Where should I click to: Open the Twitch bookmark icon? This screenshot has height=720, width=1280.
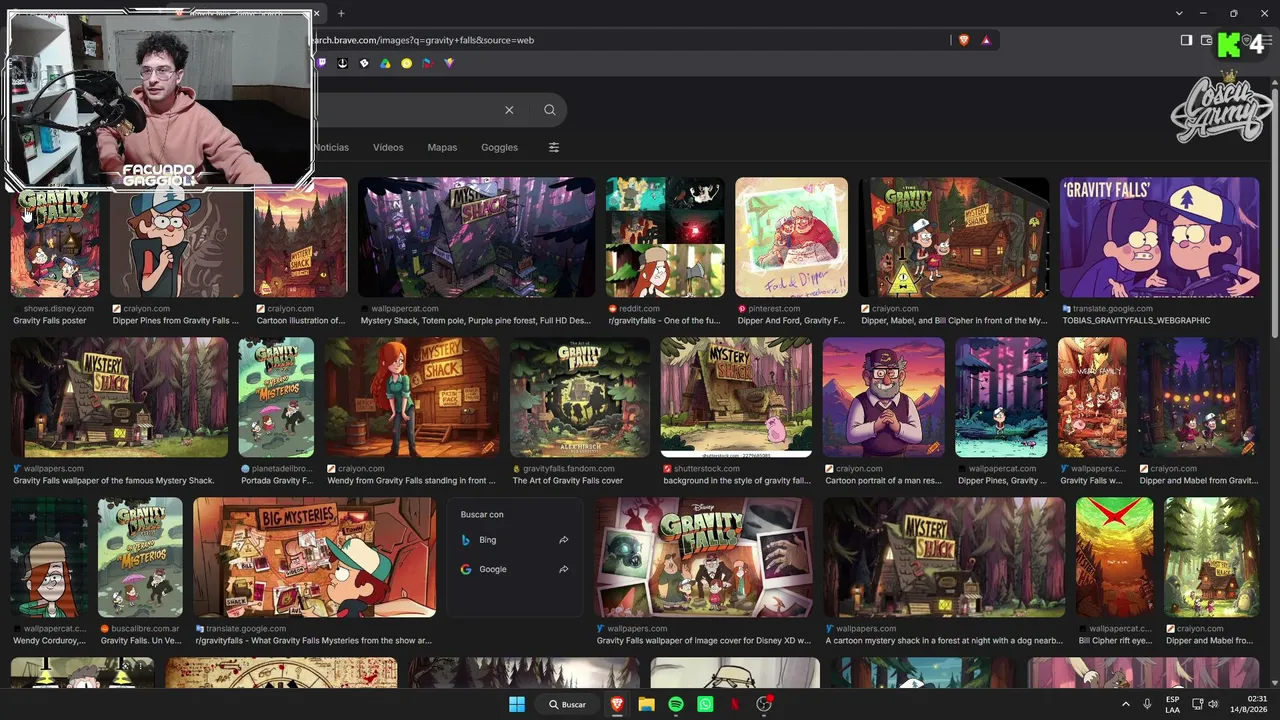tap(322, 63)
